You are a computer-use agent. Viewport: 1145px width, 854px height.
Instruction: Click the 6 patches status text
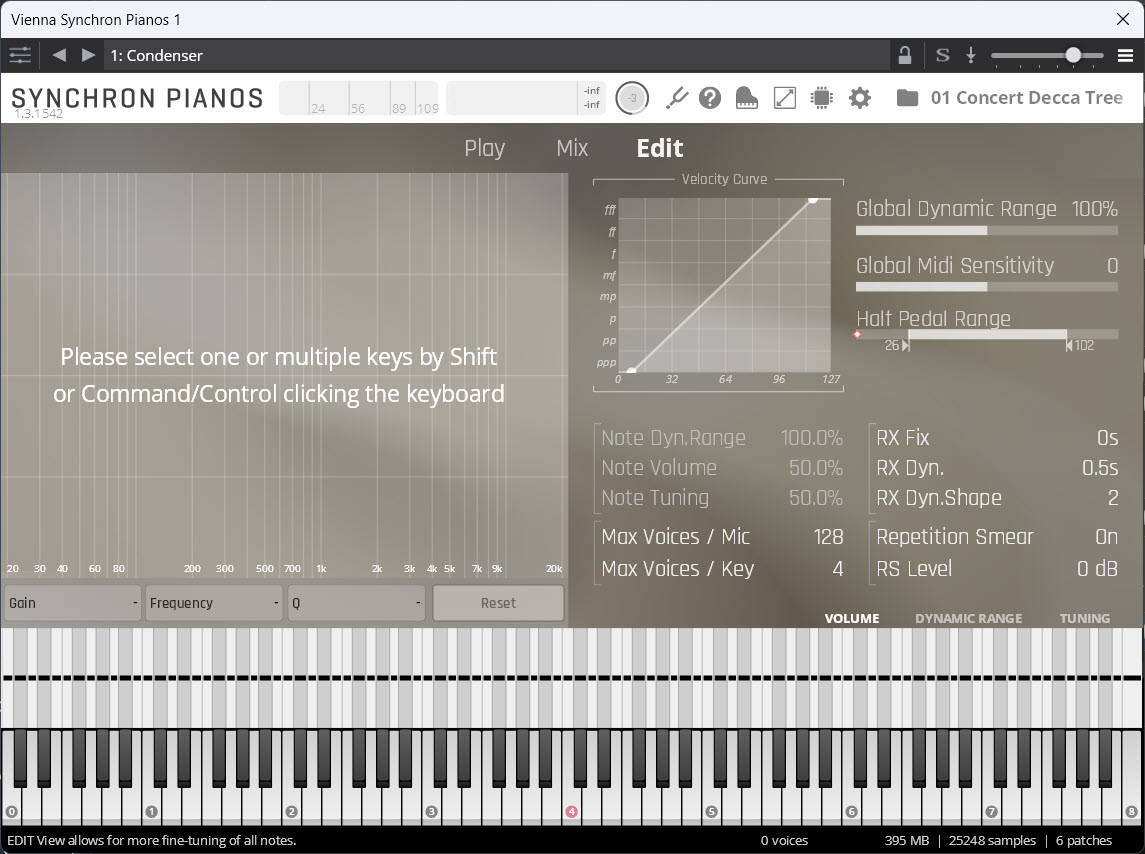pyautogui.click(x=1084, y=840)
